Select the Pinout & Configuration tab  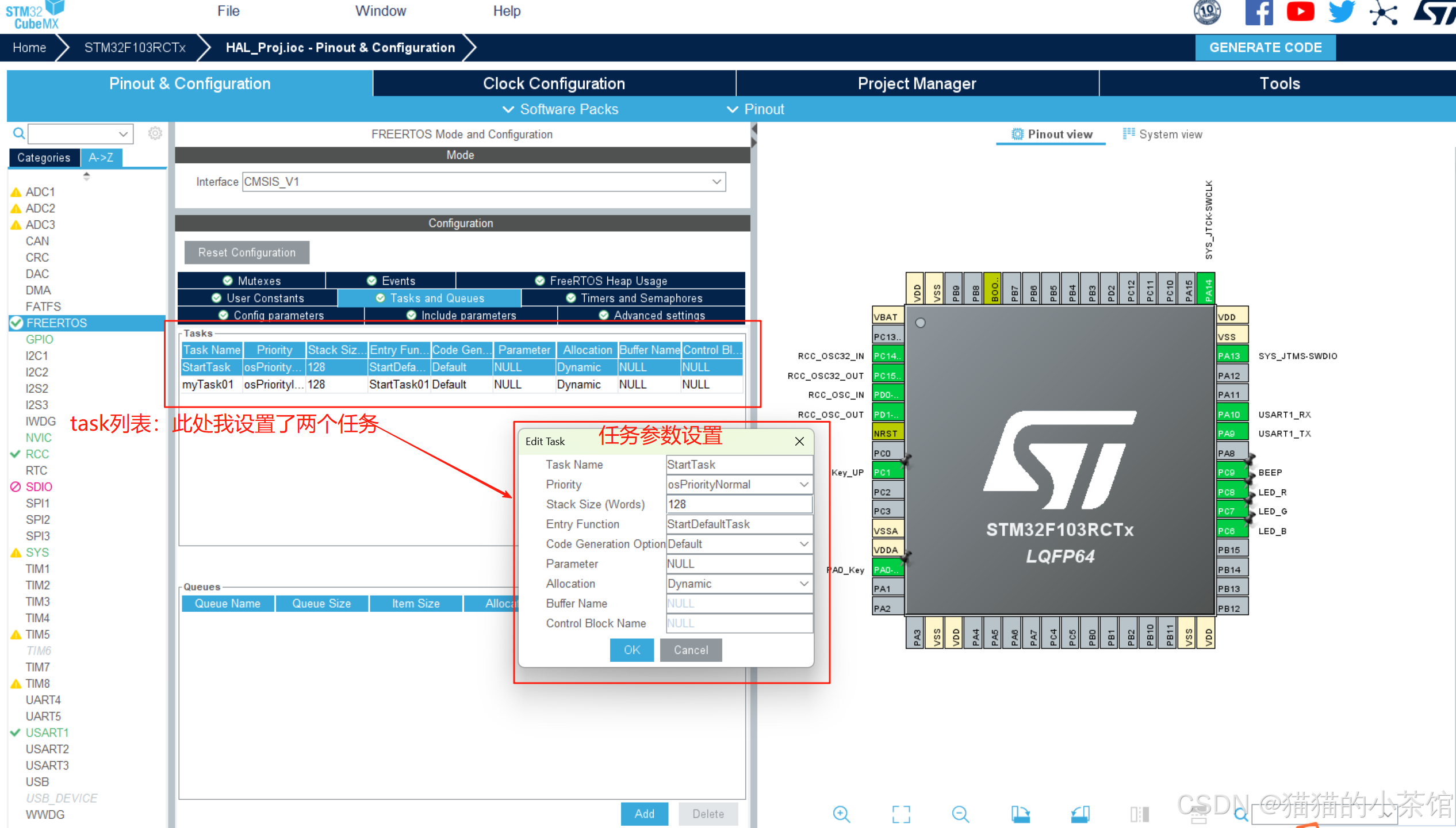click(190, 83)
